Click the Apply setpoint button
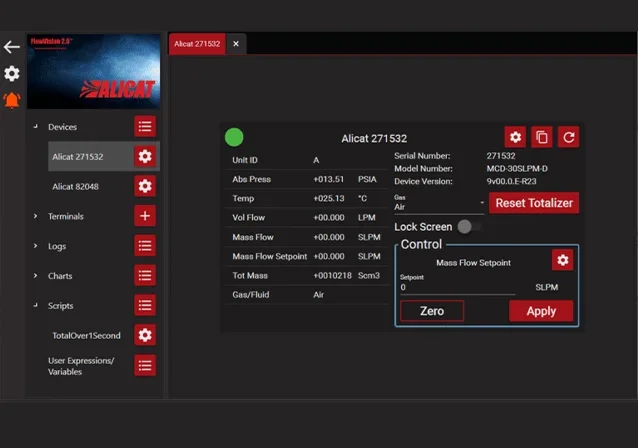 [x=541, y=311]
